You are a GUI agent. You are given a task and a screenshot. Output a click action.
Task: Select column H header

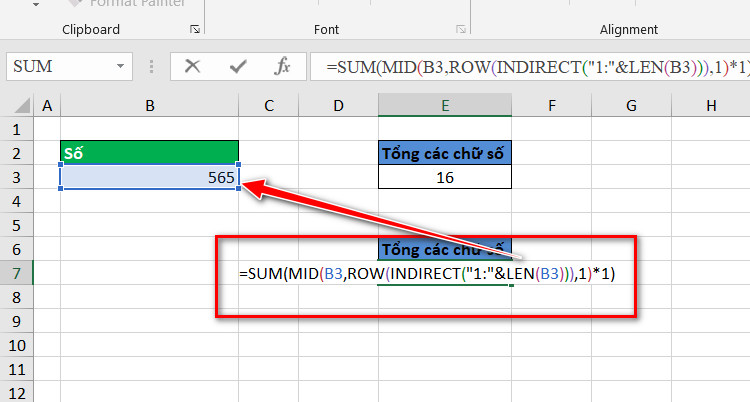point(711,106)
